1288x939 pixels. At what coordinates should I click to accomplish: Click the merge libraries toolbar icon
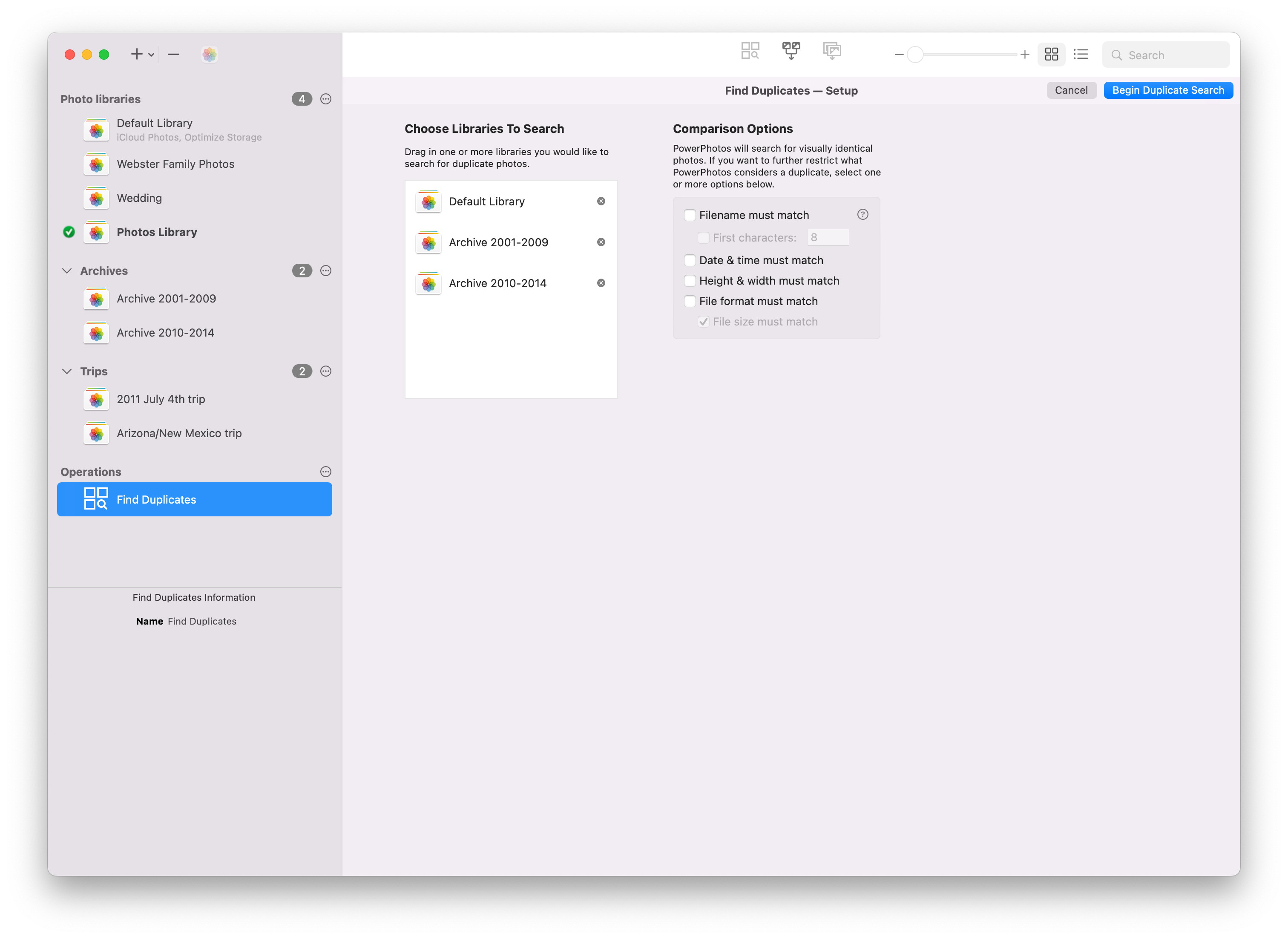click(x=791, y=51)
